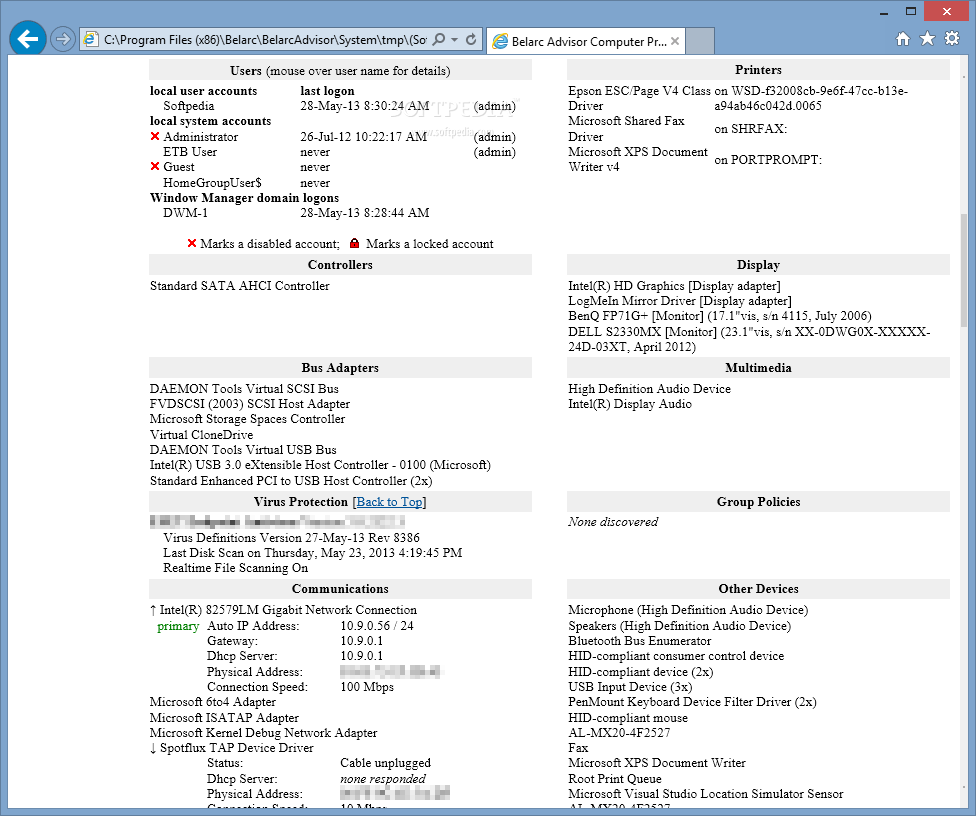Close the Belarc Advisor tab
976x816 pixels.
pyautogui.click(x=675, y=42)
